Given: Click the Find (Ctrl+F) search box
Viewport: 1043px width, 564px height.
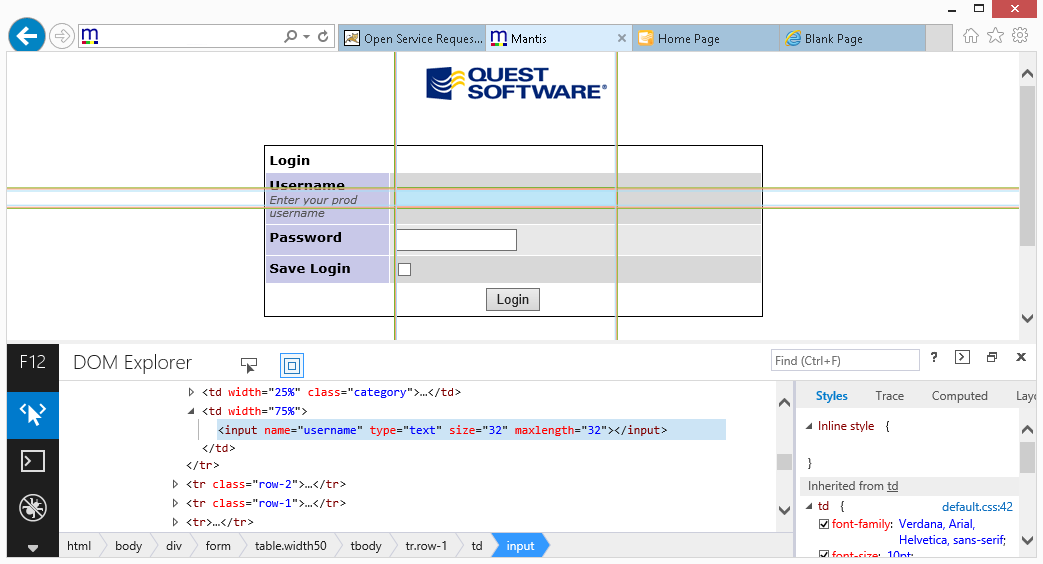Looking at the screenshot, I should [845, 360].
